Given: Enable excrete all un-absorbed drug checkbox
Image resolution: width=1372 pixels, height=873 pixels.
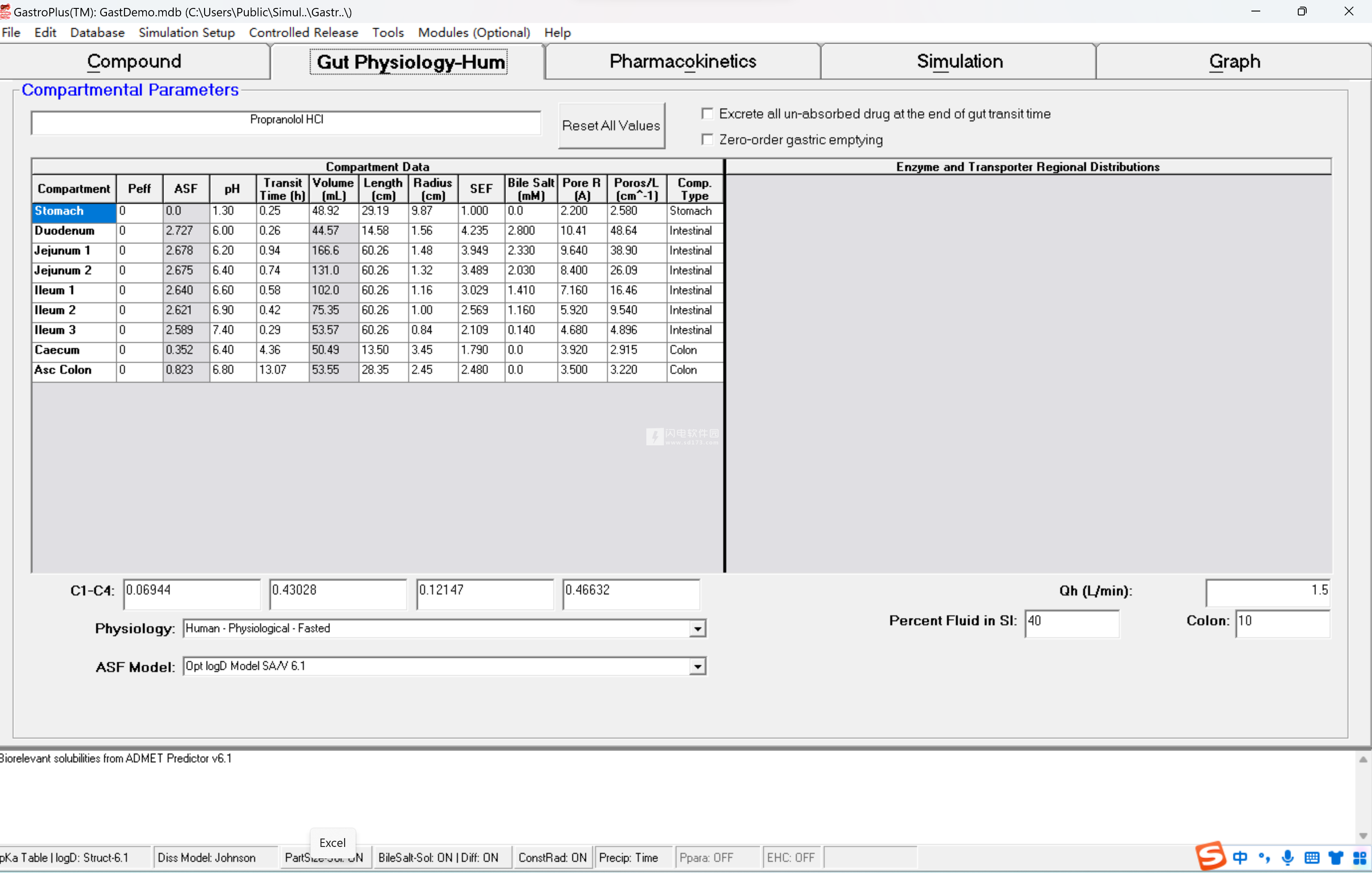Looking at the screenshot, I should click(707, 114).
